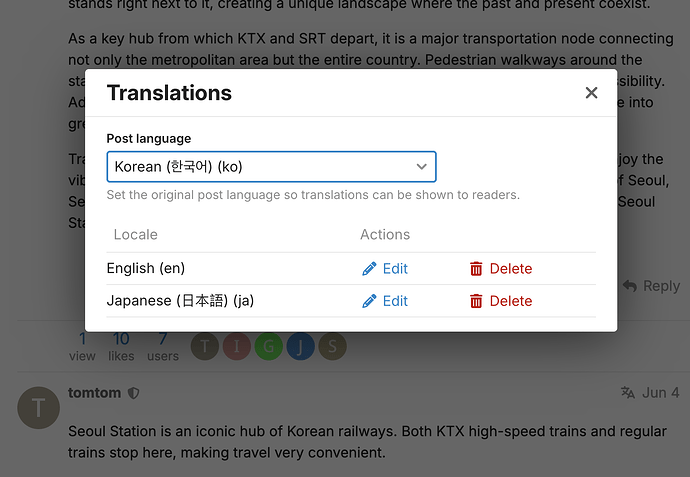Click the trash icon for English
The width and height of the screenshot is (690, 477).
coord(476,269)
